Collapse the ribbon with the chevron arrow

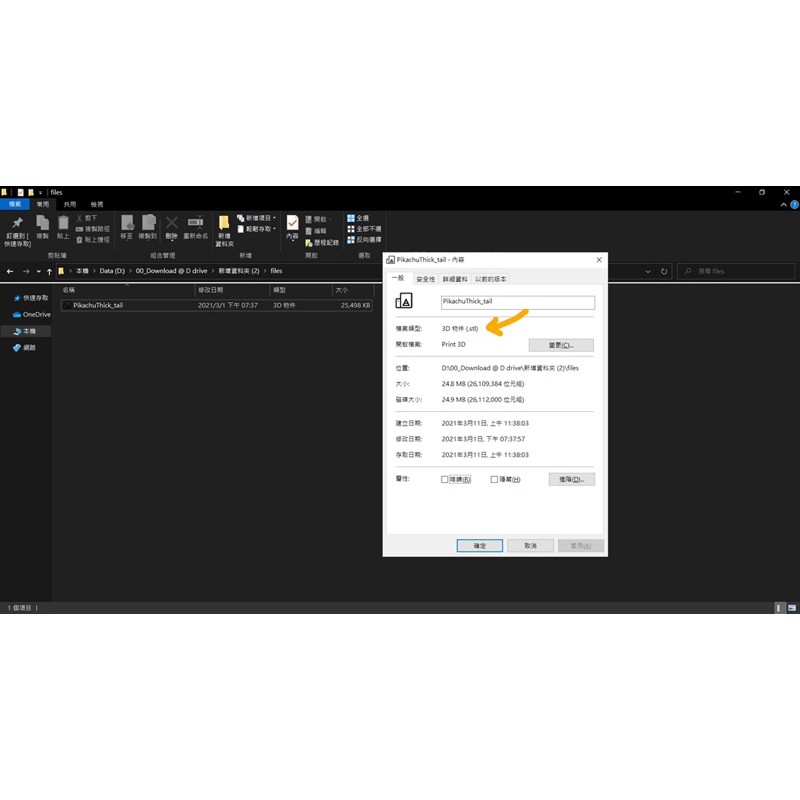[x=785, y=204]
